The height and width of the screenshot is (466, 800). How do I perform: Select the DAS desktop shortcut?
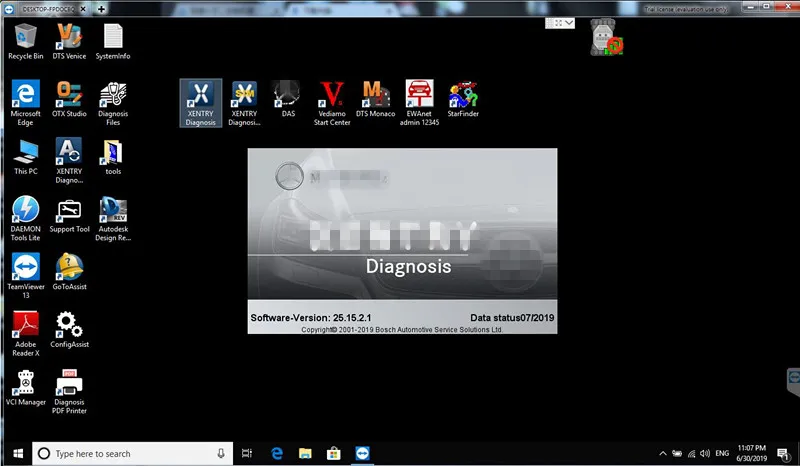click(x=288, y=99)
